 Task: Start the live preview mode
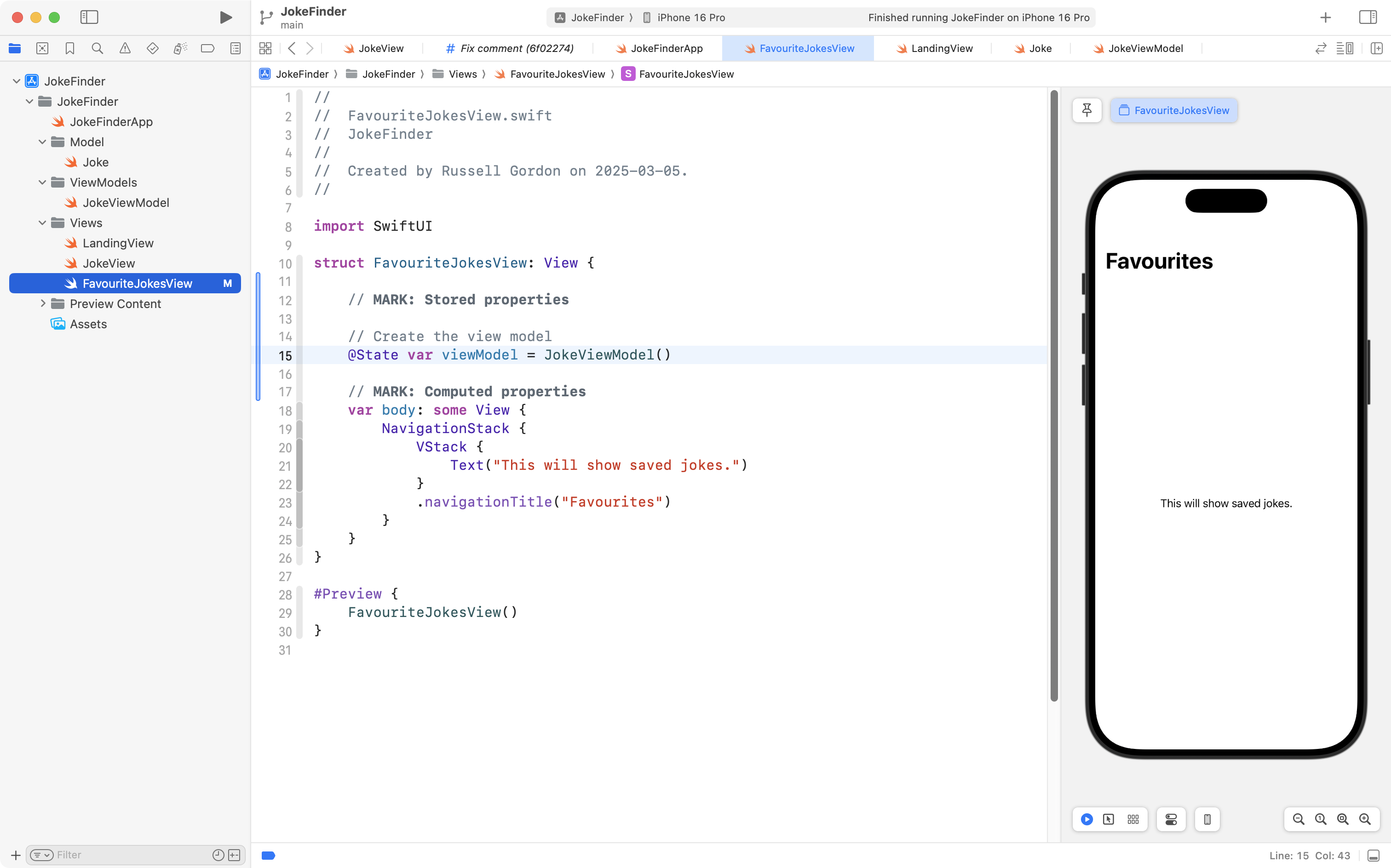click(1086, 819)
